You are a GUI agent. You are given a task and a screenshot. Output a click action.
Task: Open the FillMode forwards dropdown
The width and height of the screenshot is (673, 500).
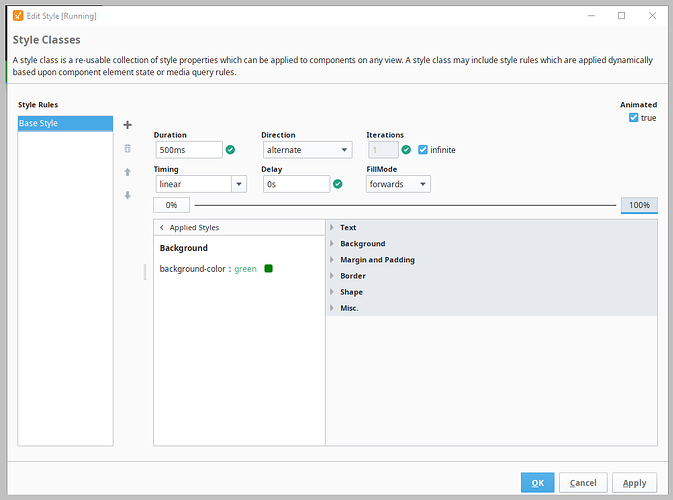tap(398, 184)
